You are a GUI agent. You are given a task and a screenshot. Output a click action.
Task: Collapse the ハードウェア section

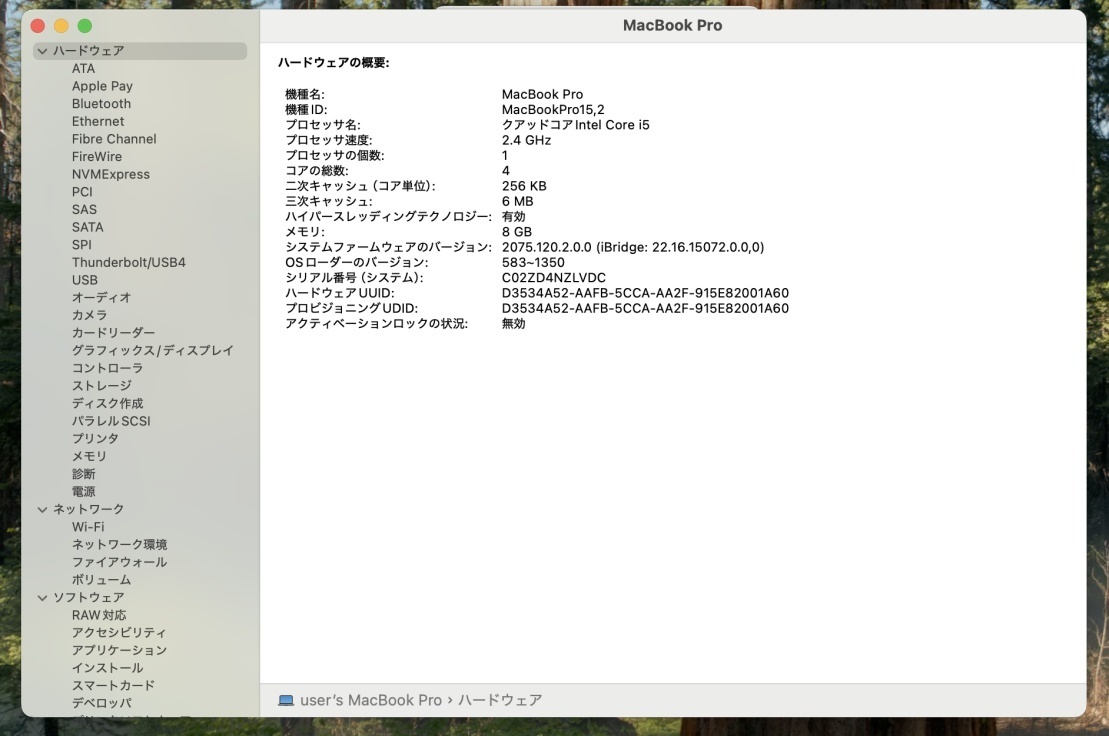coord(42,50)
